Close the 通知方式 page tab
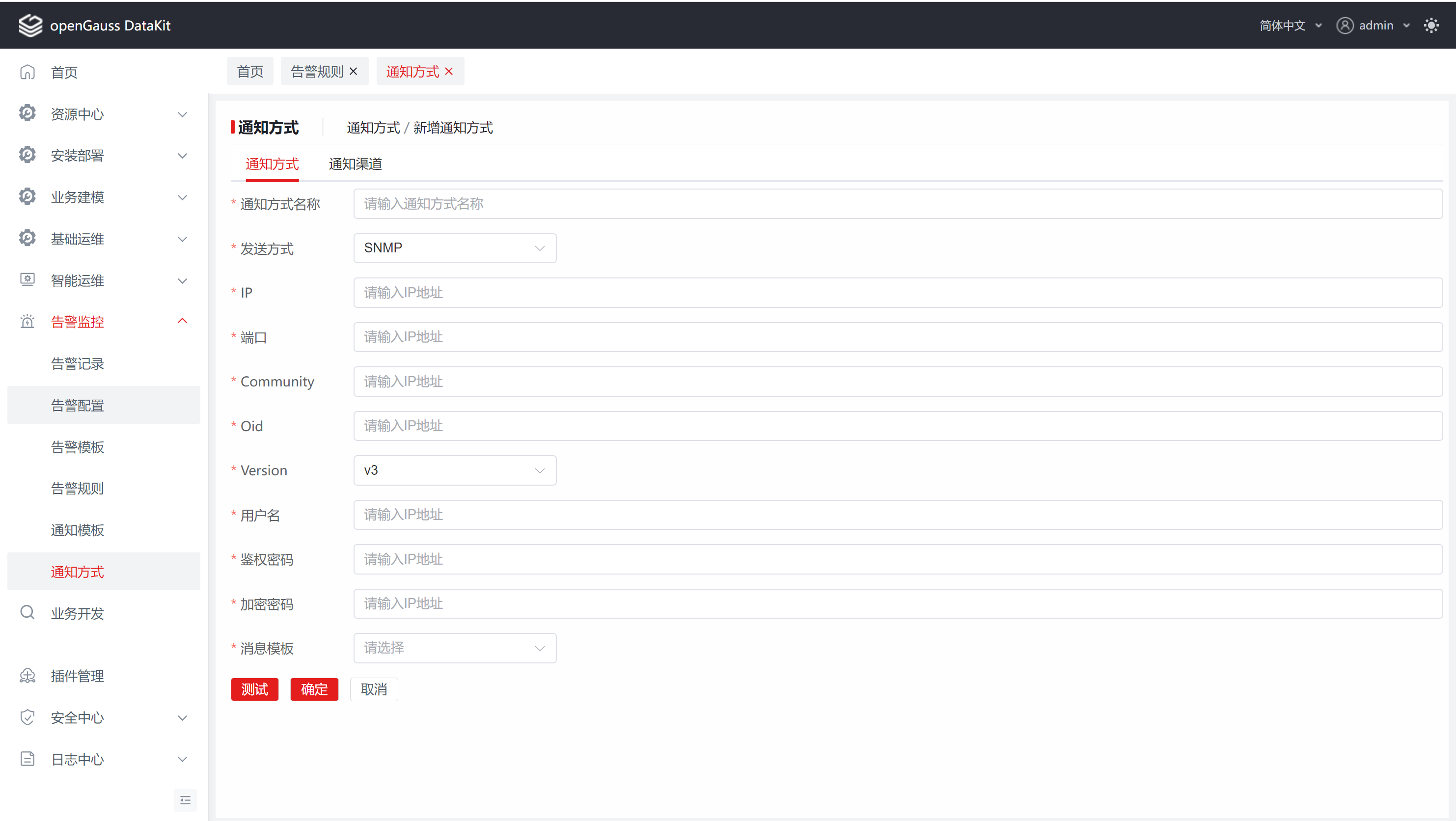Image resolution: width=1456 pixels, height=821 pixels. (x=449, y=71)
